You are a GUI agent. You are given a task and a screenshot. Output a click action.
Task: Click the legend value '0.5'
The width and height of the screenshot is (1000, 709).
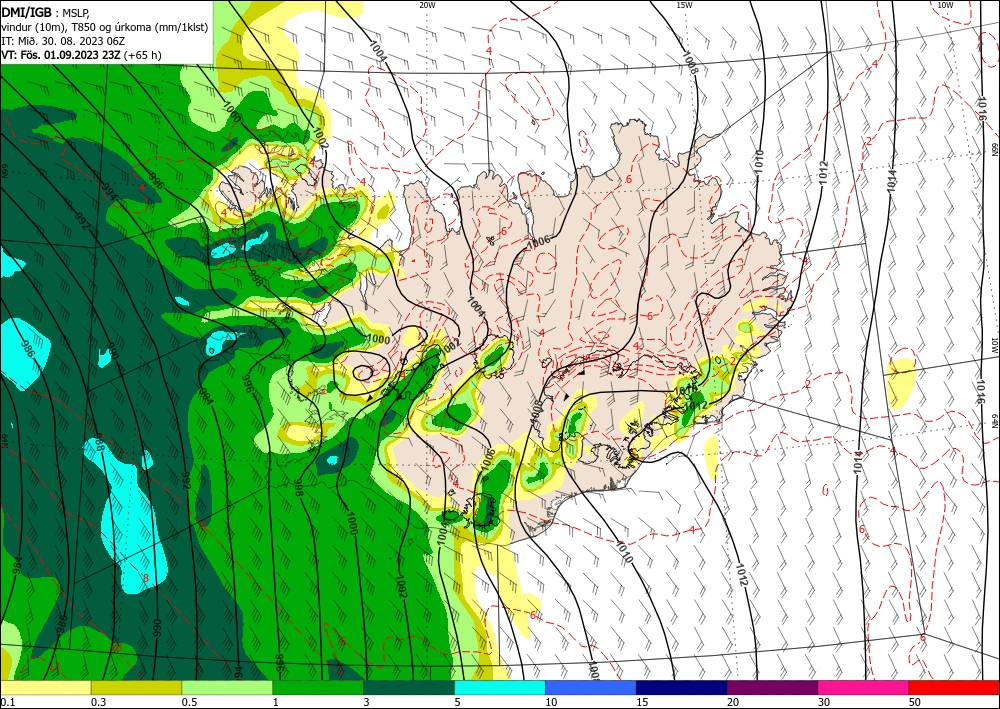[188, 702]
